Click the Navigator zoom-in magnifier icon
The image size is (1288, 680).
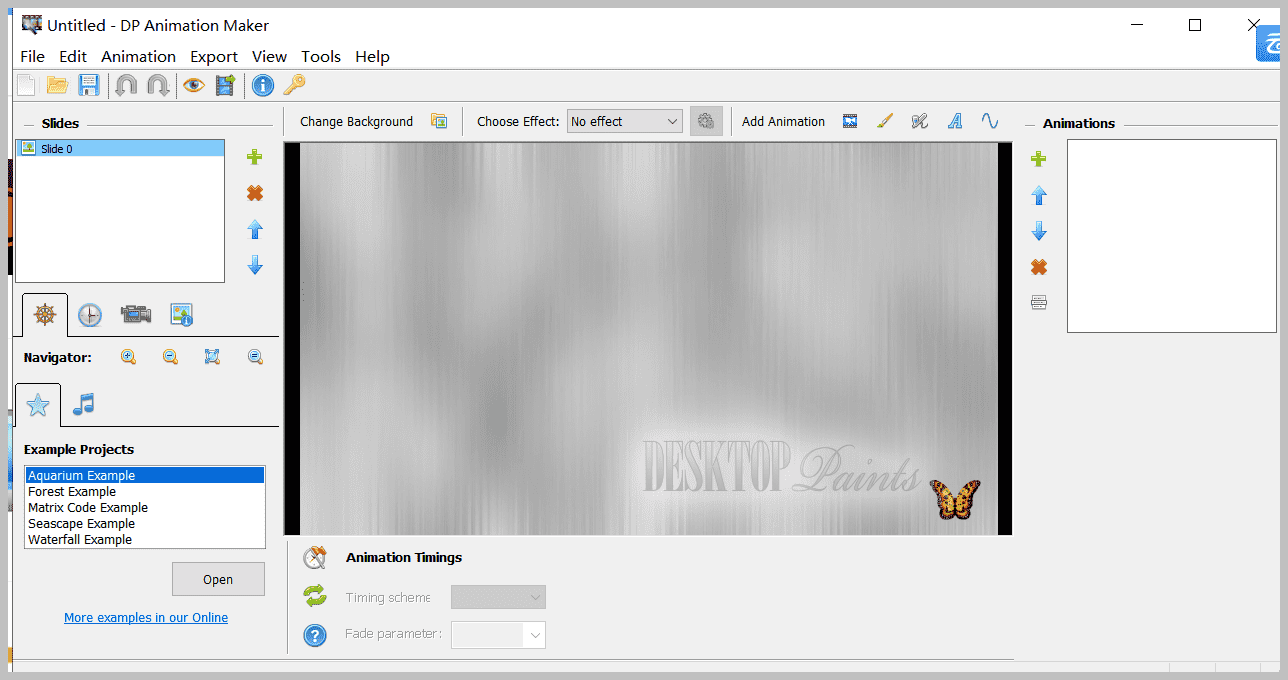[x=128, y=356]
